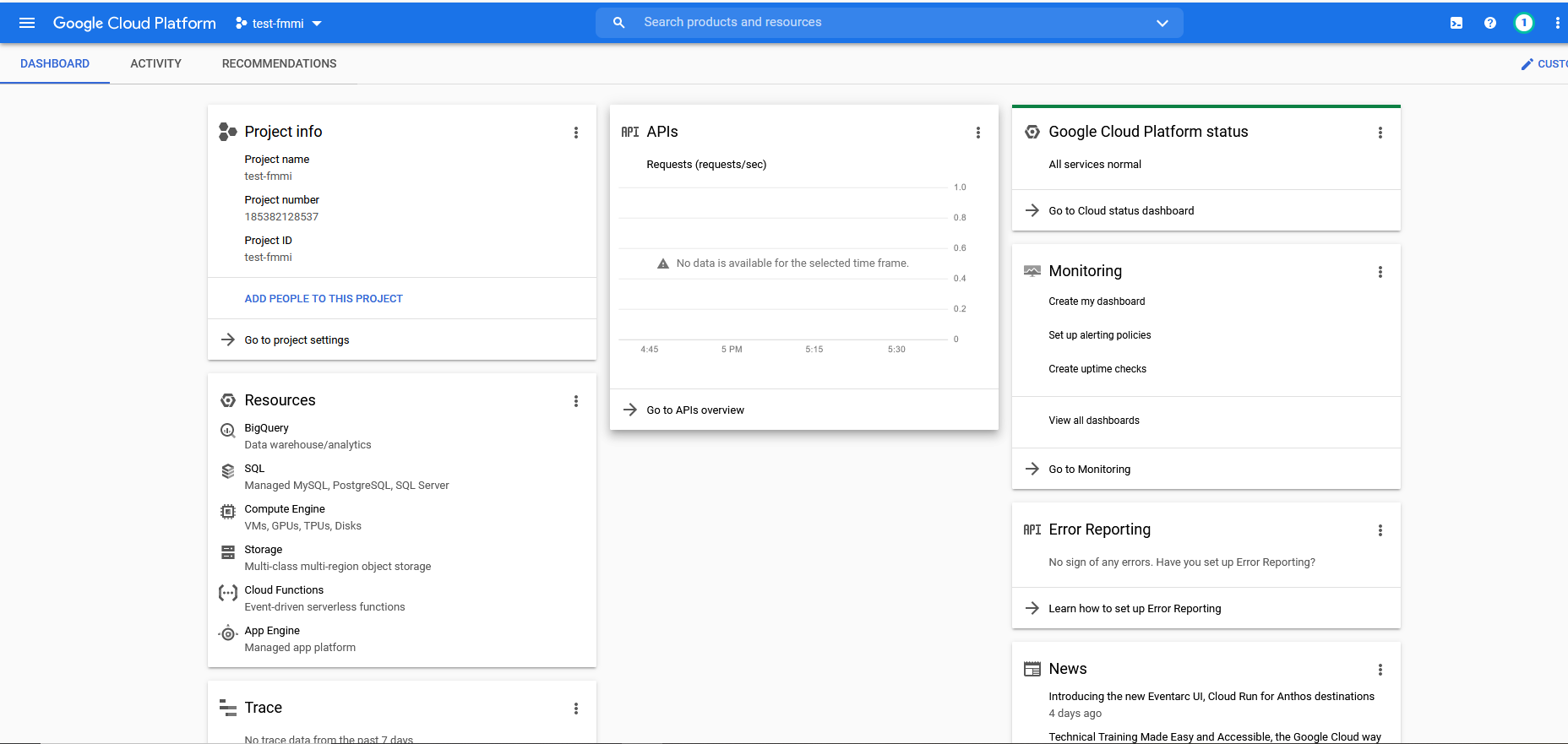This screenshot has width=1568, height=744.
Task: Click the Google Cloud Platform logo text
Action: point(134,23)
